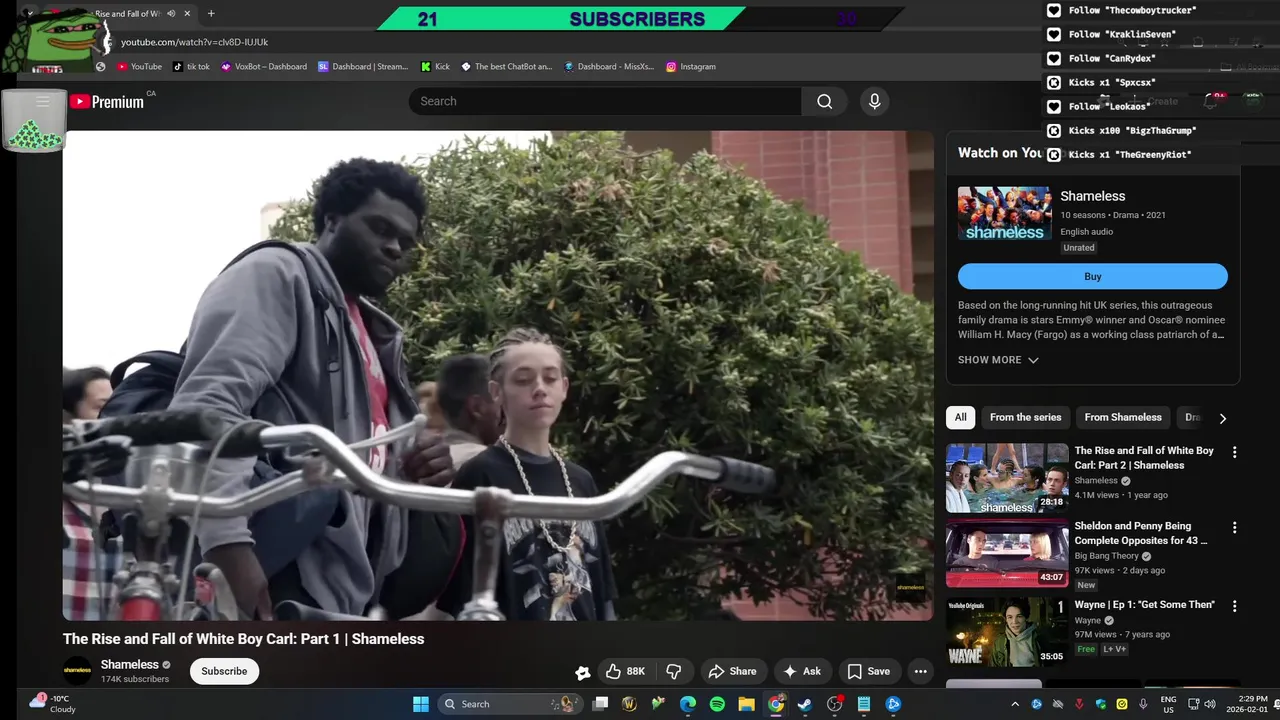Open the Shameless series poster thumbnail

[1005, 213]
